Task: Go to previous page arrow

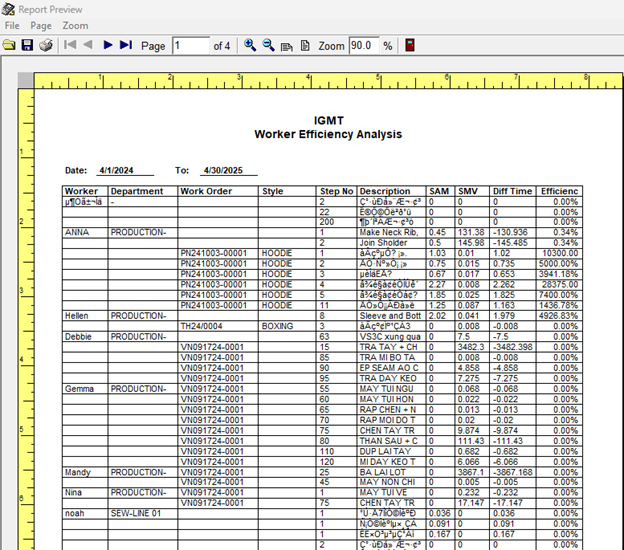Action: 88,45
